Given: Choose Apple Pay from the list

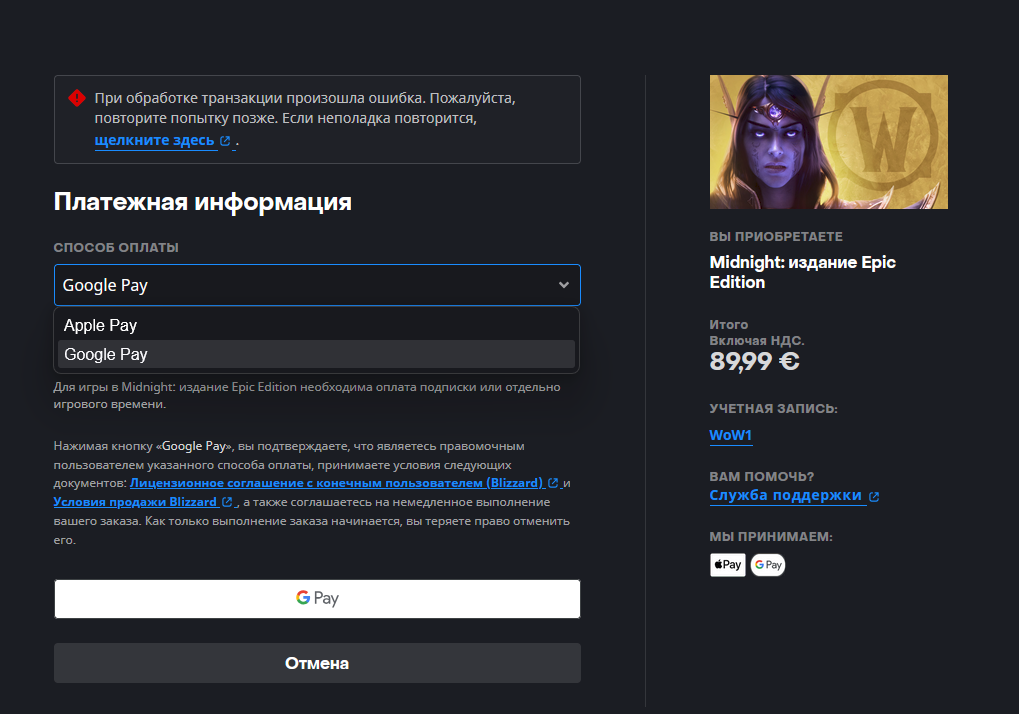Looking at the screenshot, I should (x=316, y=325).
